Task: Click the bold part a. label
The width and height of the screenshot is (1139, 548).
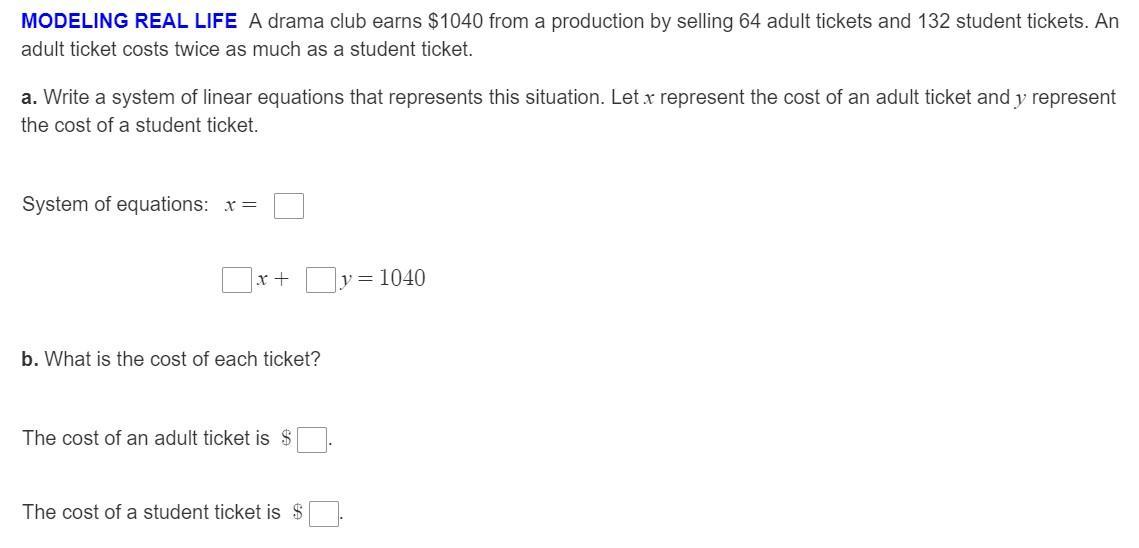Action: [x=30, y=97]
